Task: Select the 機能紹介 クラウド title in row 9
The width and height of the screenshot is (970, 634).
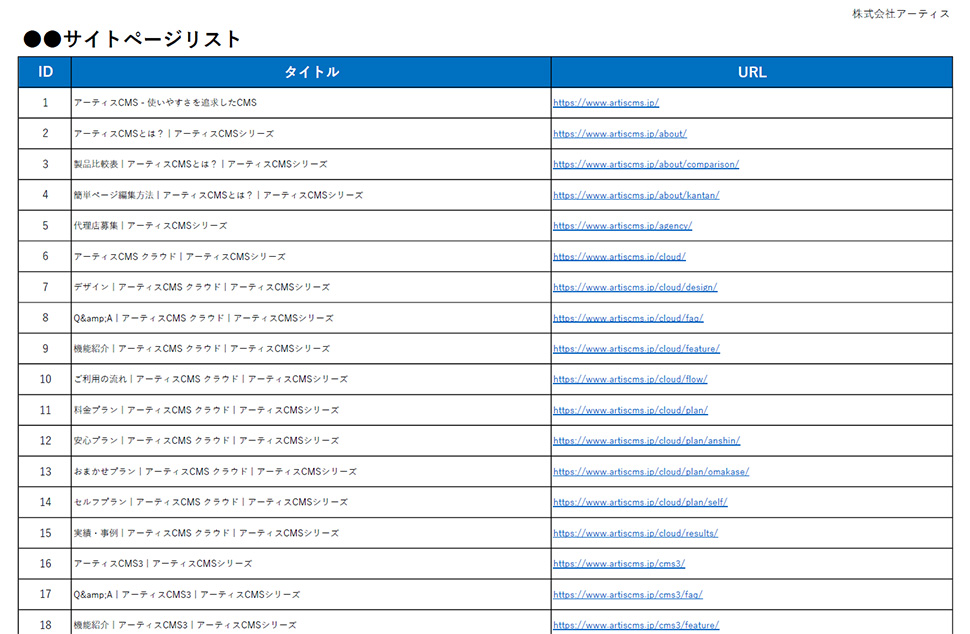Action: [311, 349]
